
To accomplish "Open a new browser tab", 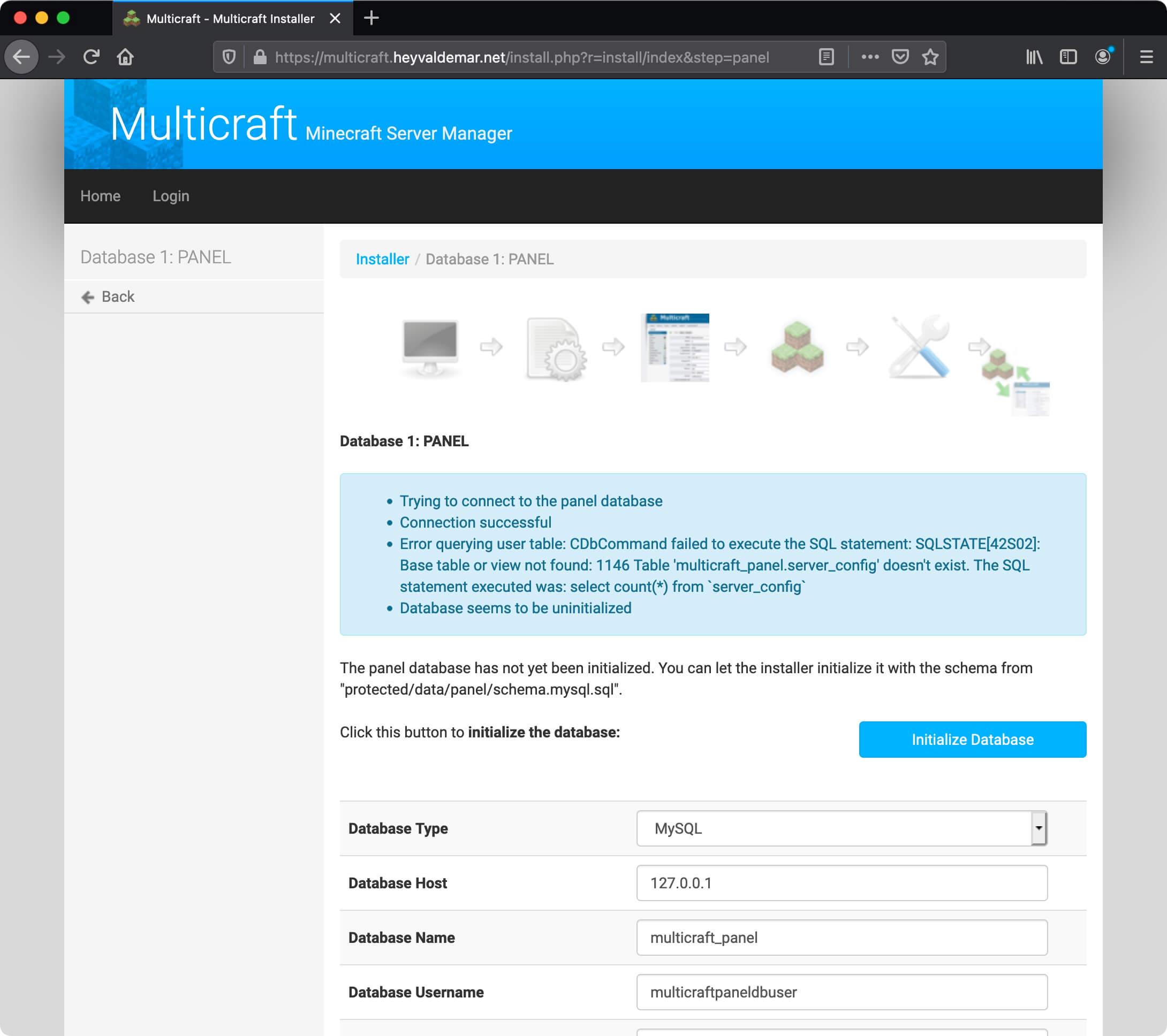I will [371, 18].
